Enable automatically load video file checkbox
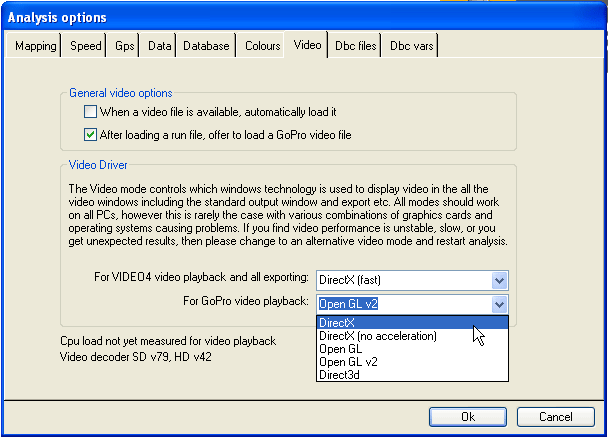 [x=92, y=113]
